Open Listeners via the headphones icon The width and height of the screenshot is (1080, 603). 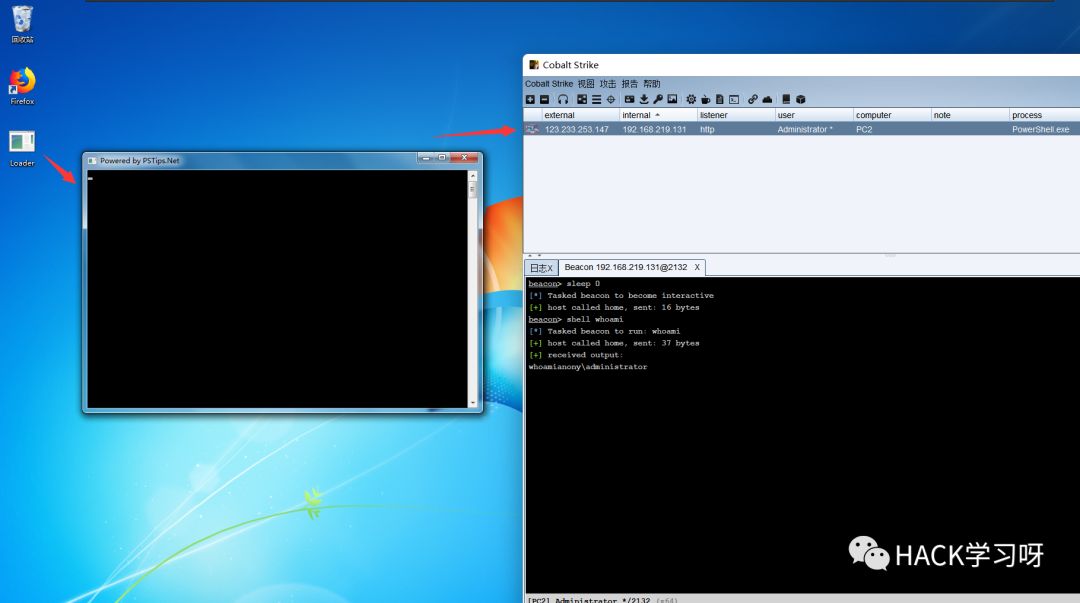point(563,99)
